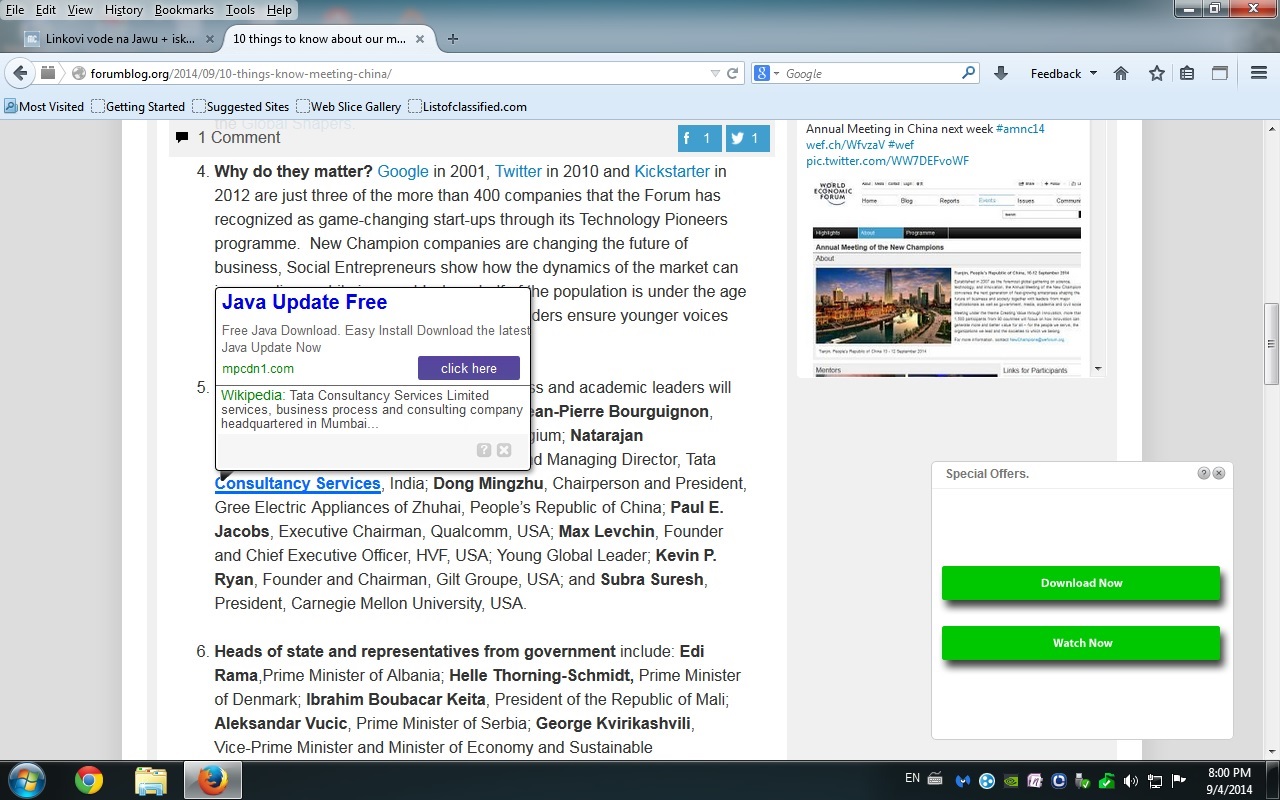Click the address bar URL field
The image size is (1280, 800).
398,74
